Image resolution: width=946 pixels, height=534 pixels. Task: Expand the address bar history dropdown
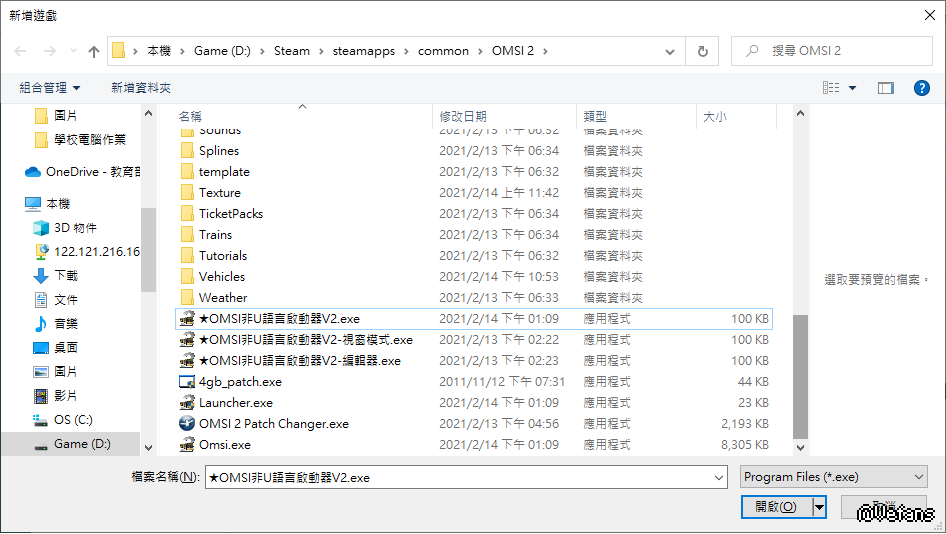click(670, 52)
